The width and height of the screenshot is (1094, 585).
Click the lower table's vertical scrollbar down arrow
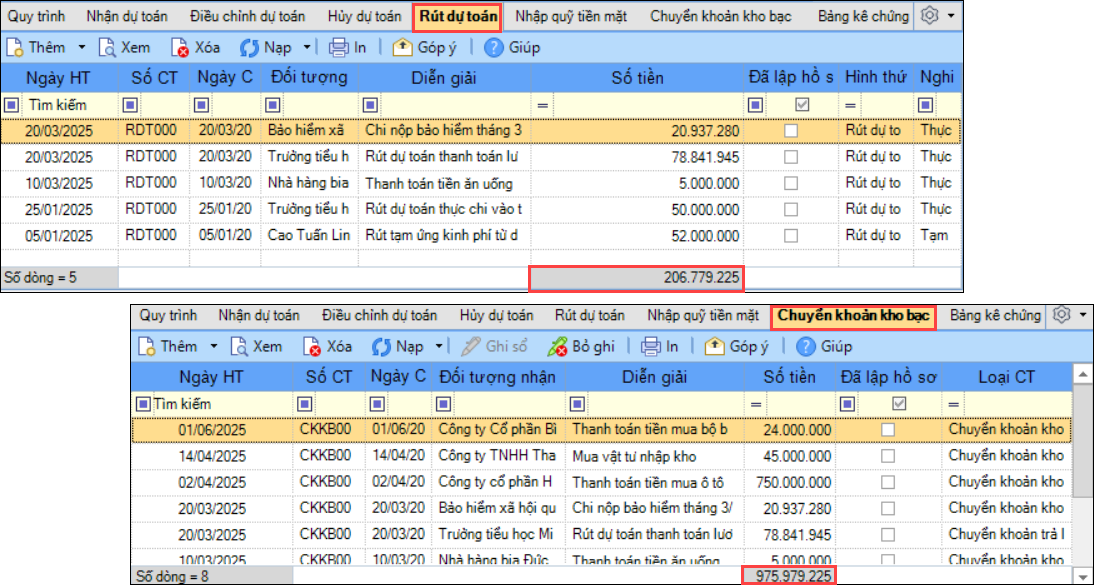1082,558
